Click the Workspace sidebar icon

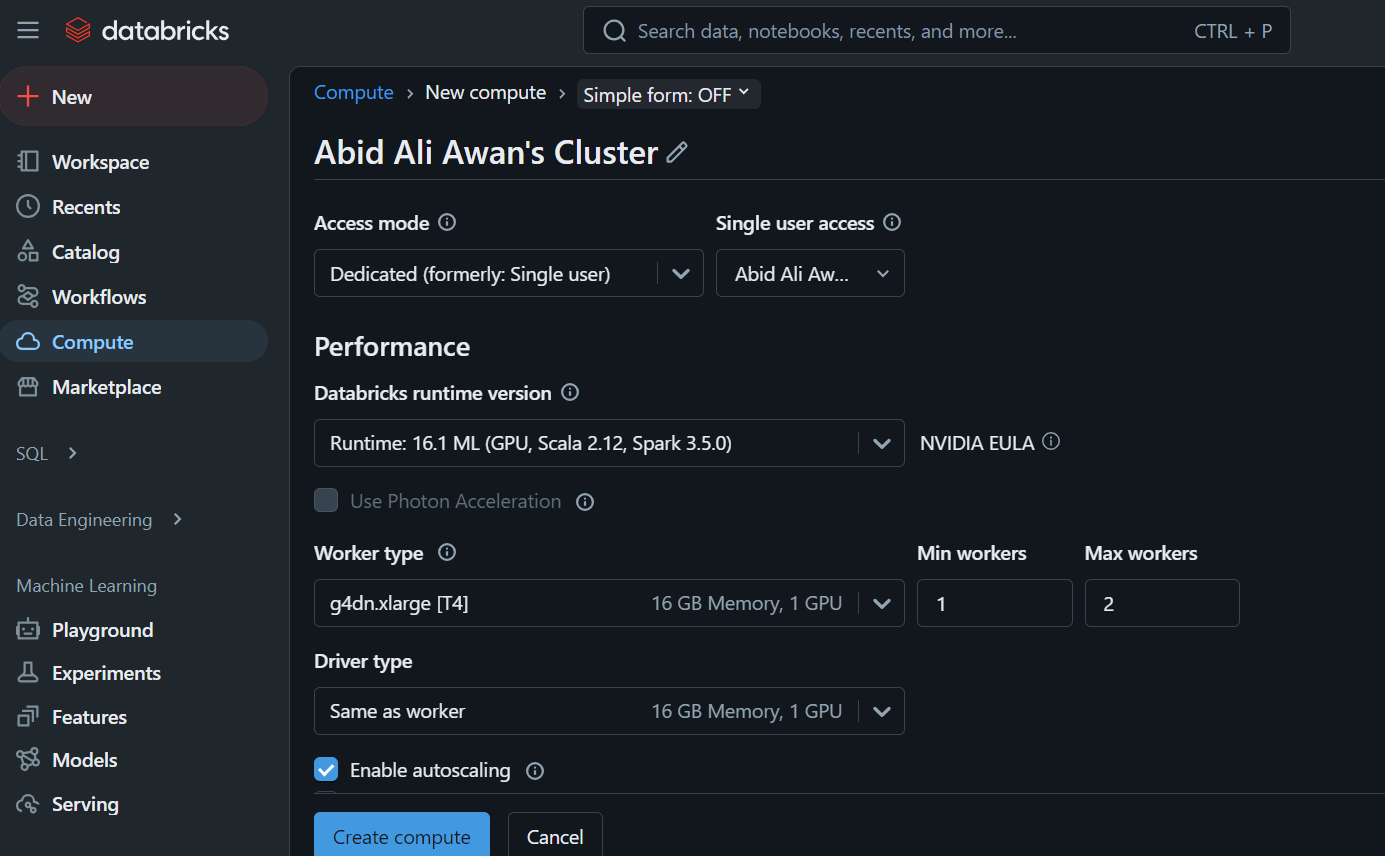pos(28,162)
